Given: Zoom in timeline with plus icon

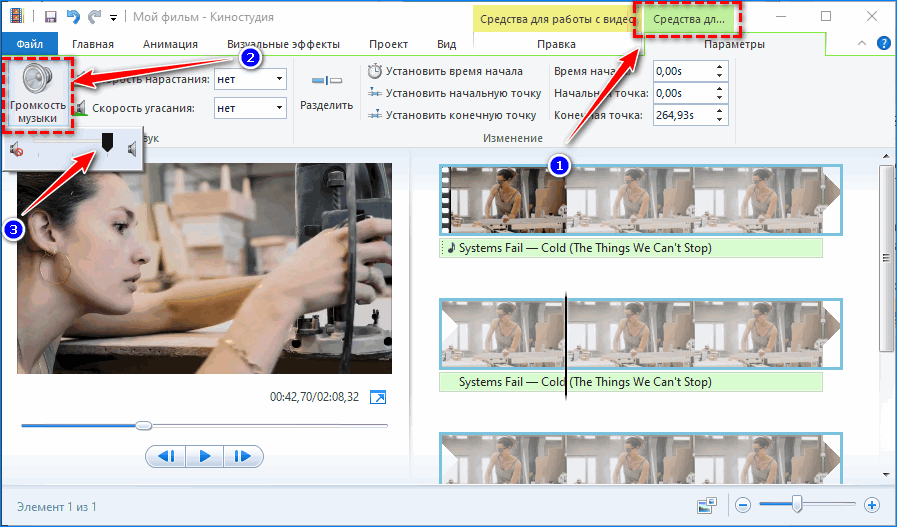Looking at the screenshot, I should pos(872,505).
